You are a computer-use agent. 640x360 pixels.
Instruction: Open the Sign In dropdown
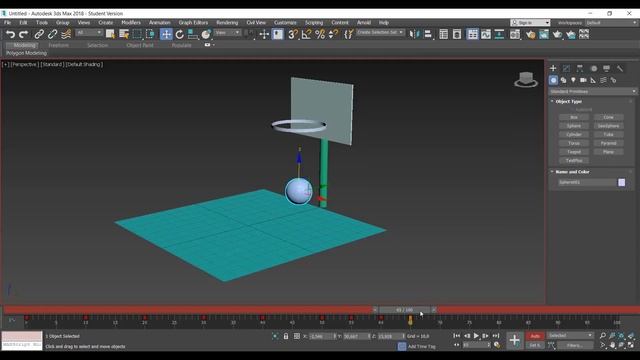coord(530,23)
